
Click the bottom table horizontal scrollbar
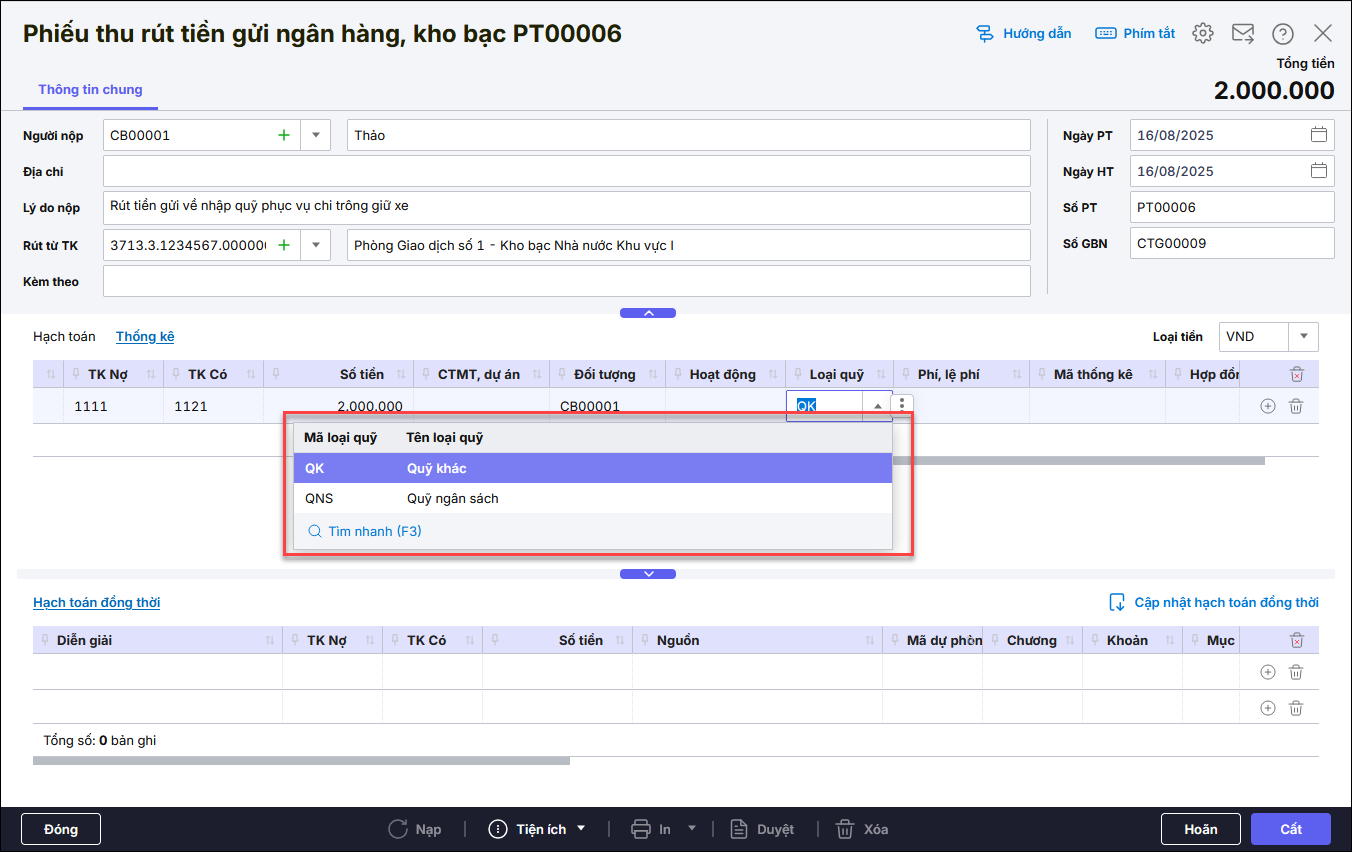[x=300, y=761]
